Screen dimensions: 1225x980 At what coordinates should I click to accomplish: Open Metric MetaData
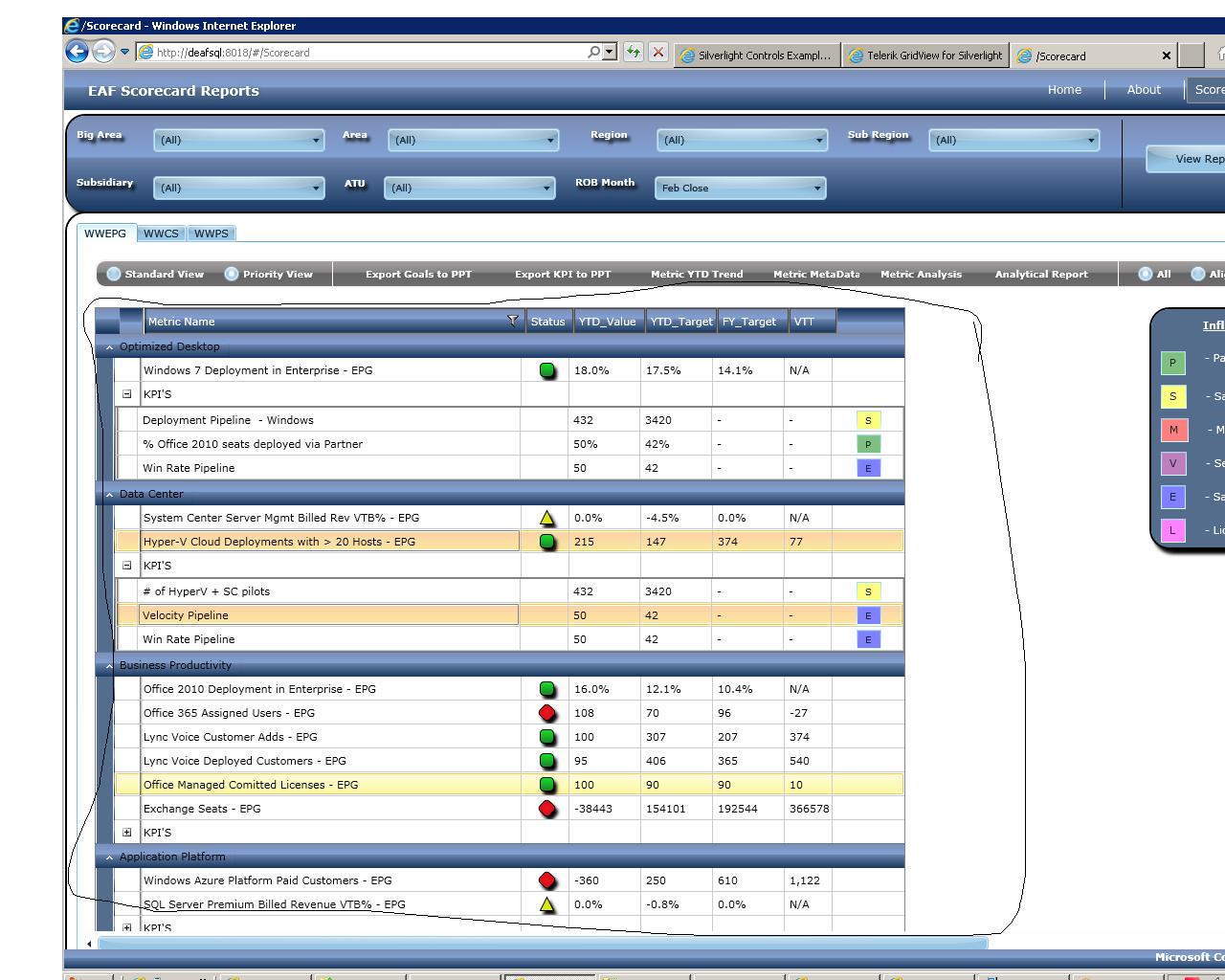816,275
